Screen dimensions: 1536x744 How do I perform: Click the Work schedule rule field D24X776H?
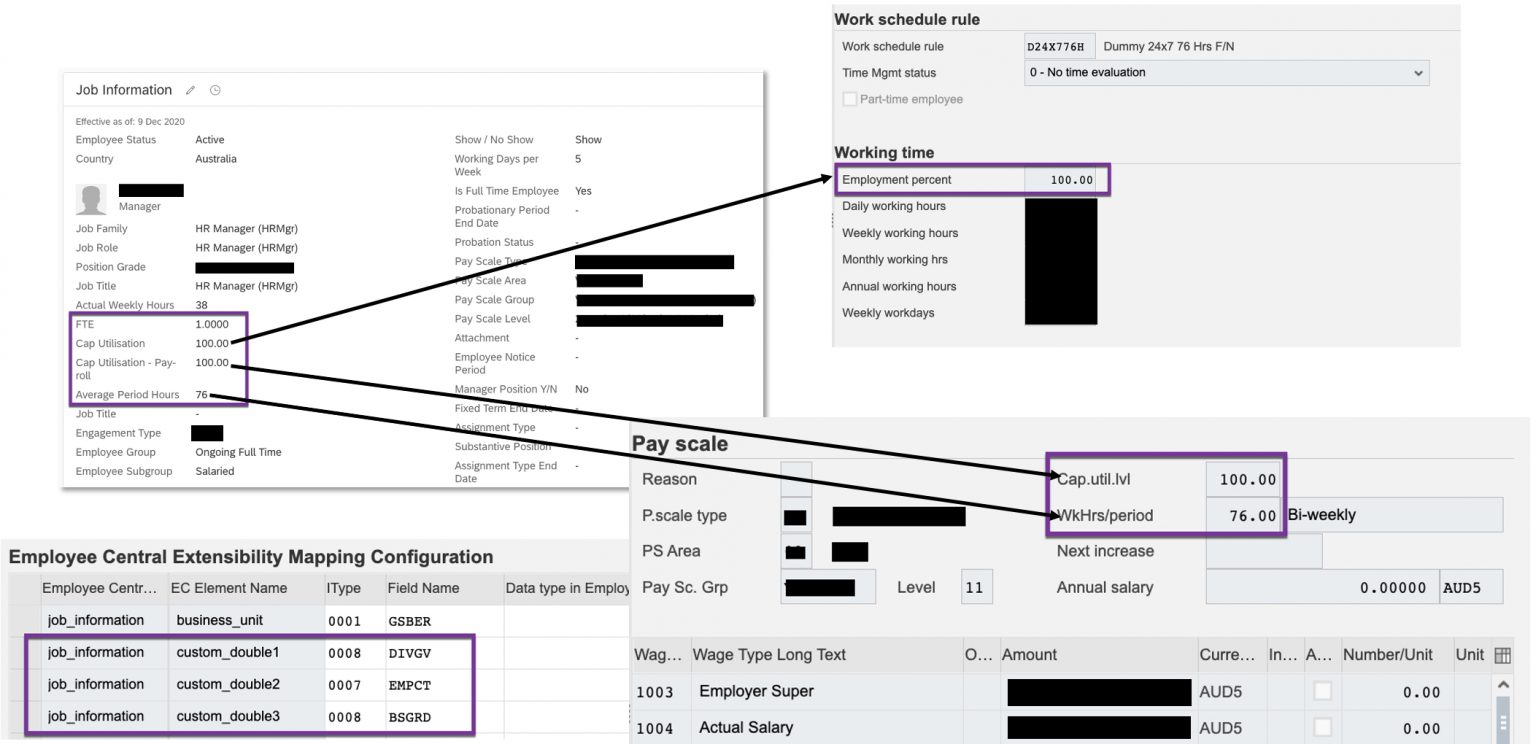tap(1058, 46)
